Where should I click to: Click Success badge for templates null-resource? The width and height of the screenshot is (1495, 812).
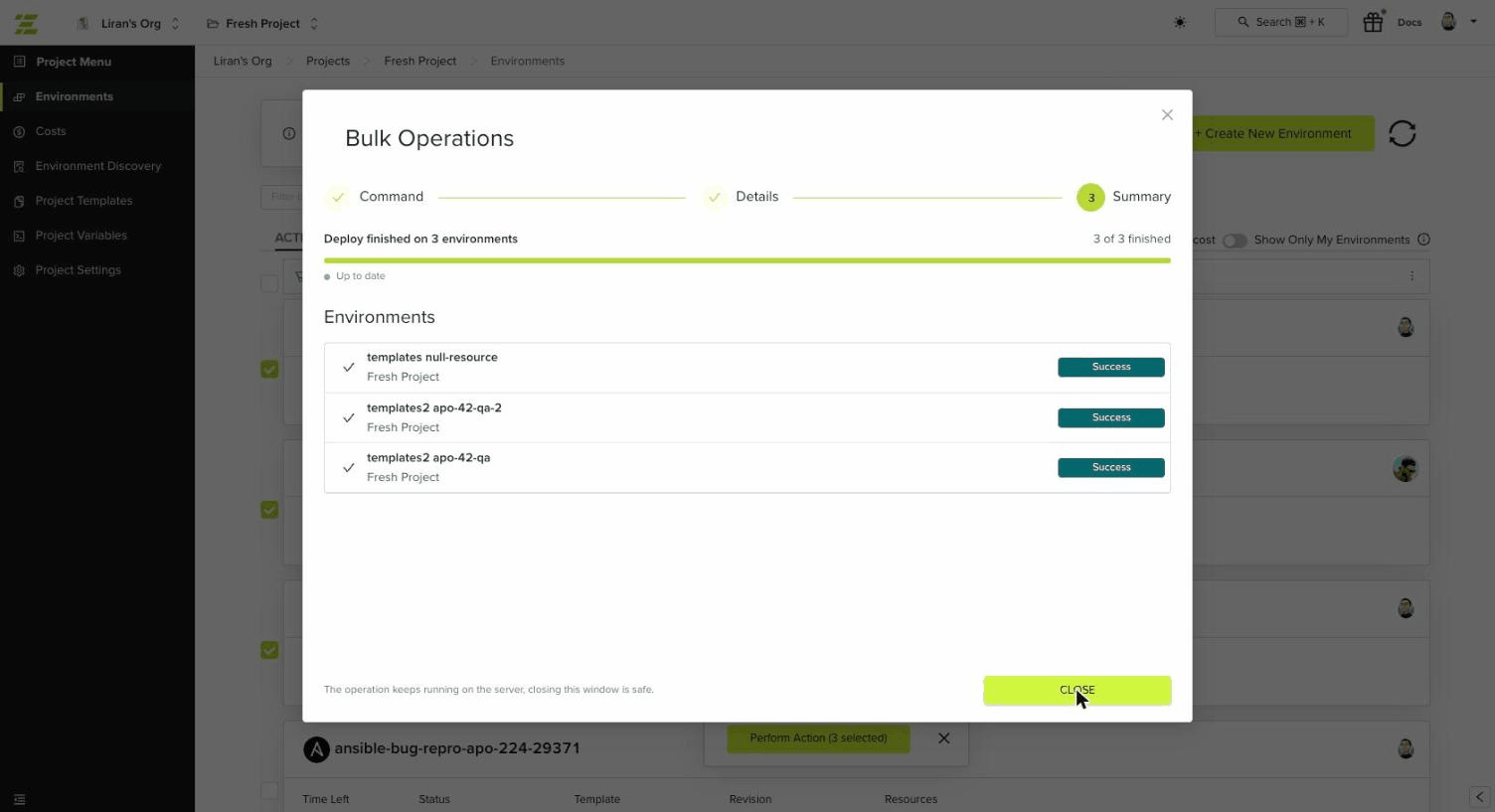pos(1111,368)
